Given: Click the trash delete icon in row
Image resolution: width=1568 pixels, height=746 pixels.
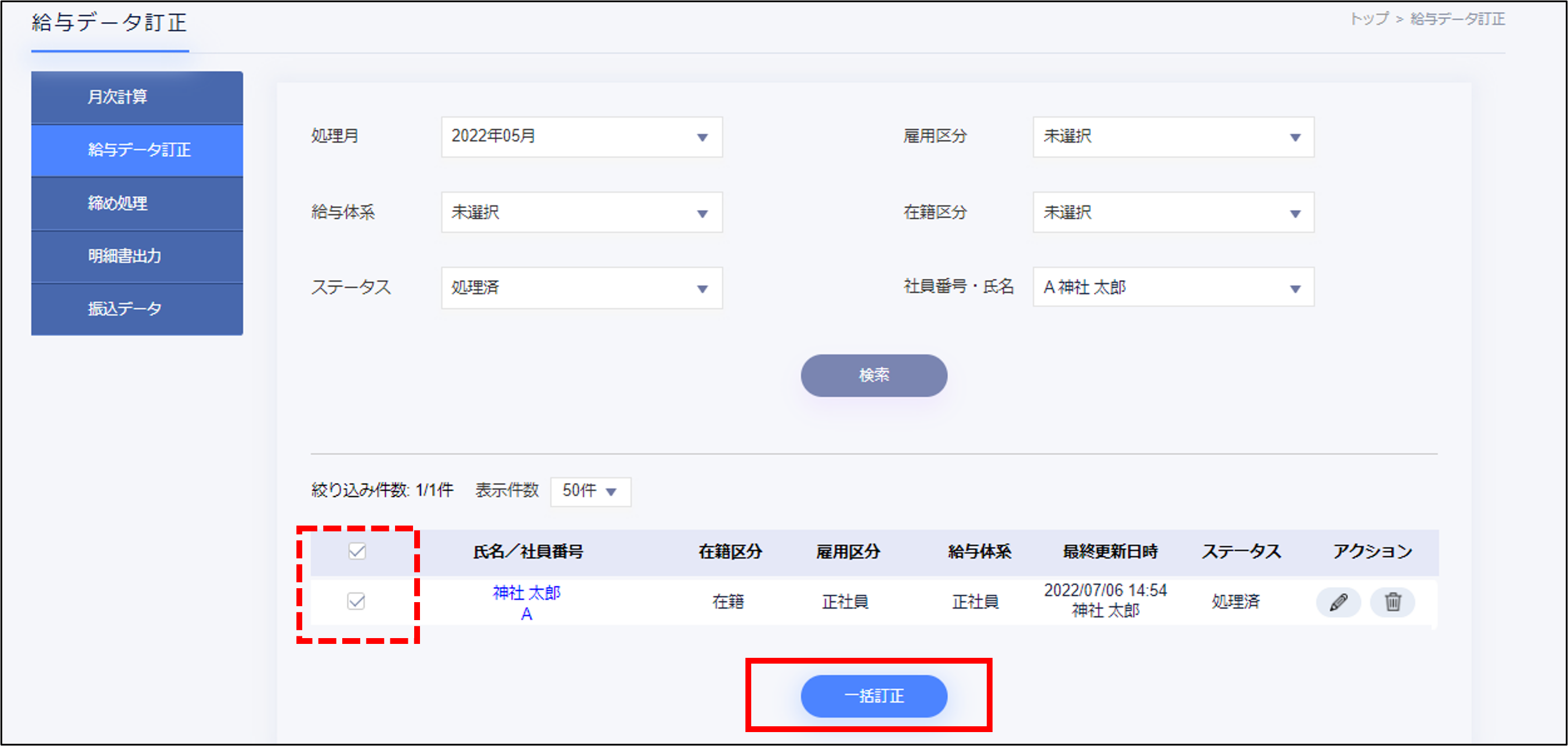Looking at the screenshot, I should tap(1392, 602).
